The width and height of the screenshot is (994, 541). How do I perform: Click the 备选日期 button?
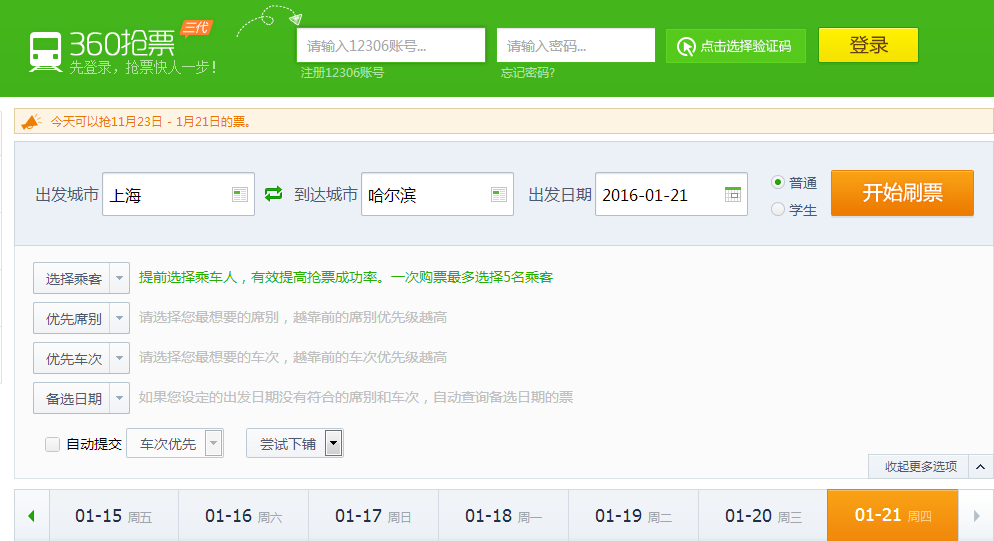coord(72,398)
